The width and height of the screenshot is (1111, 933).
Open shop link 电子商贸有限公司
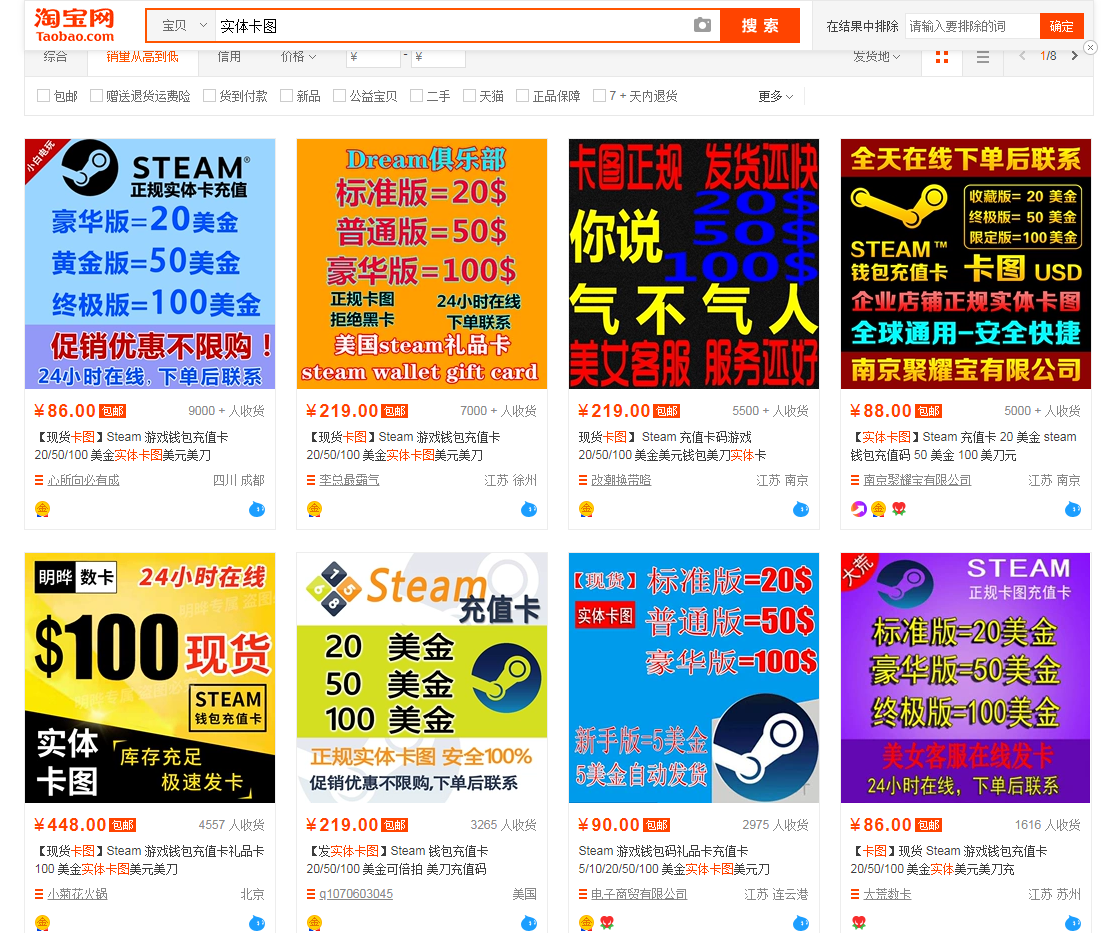(639, 894)
